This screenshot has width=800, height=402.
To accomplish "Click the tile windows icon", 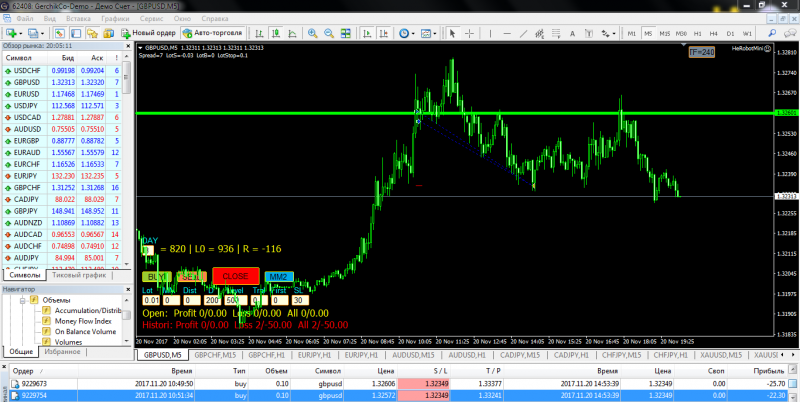I will click(x=345, y=33).
